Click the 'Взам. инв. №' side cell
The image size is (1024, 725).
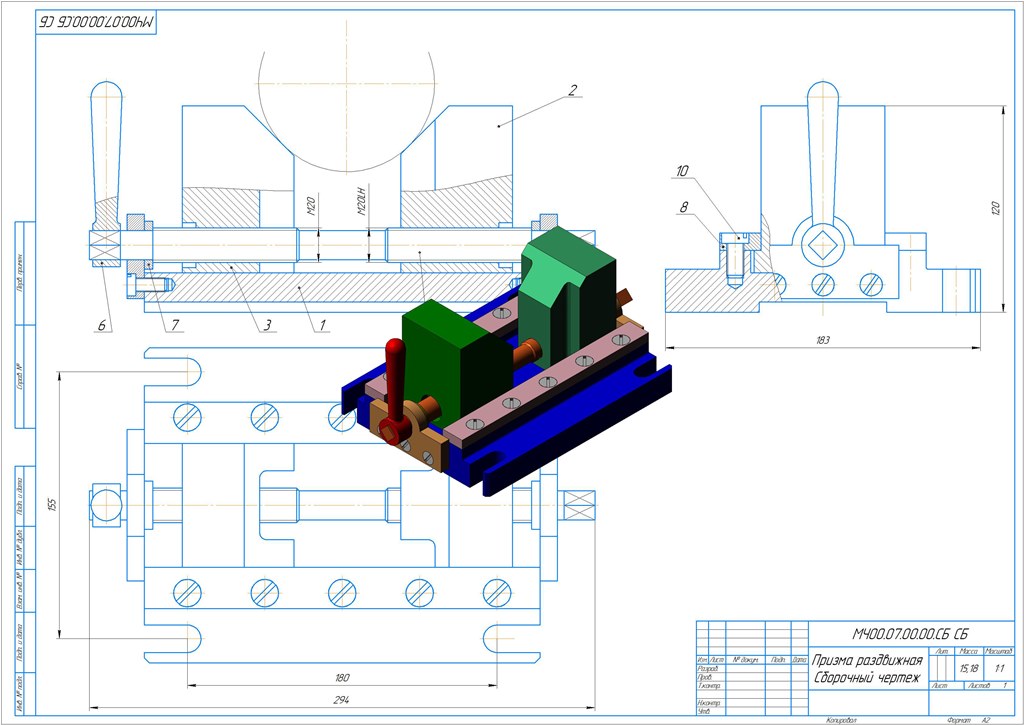(20, 590)
